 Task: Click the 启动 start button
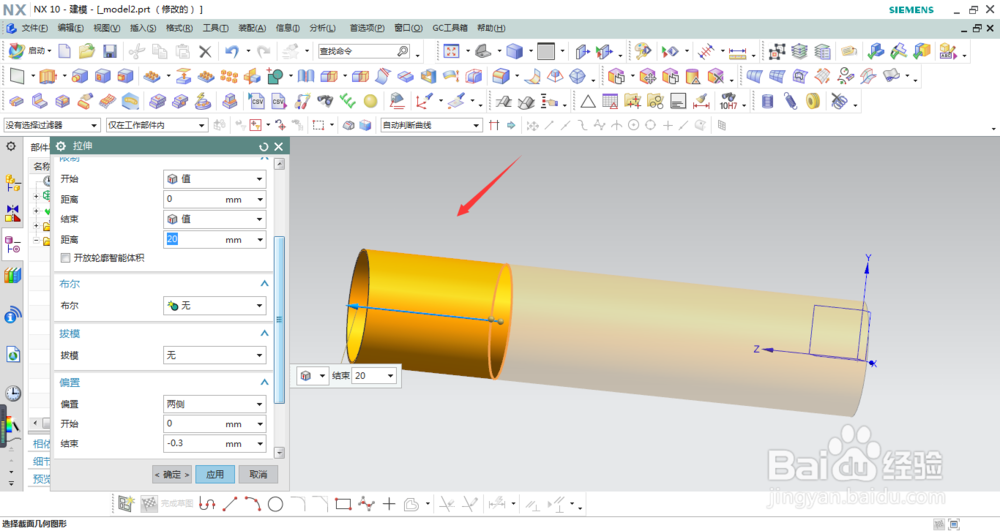click(29, 51)
